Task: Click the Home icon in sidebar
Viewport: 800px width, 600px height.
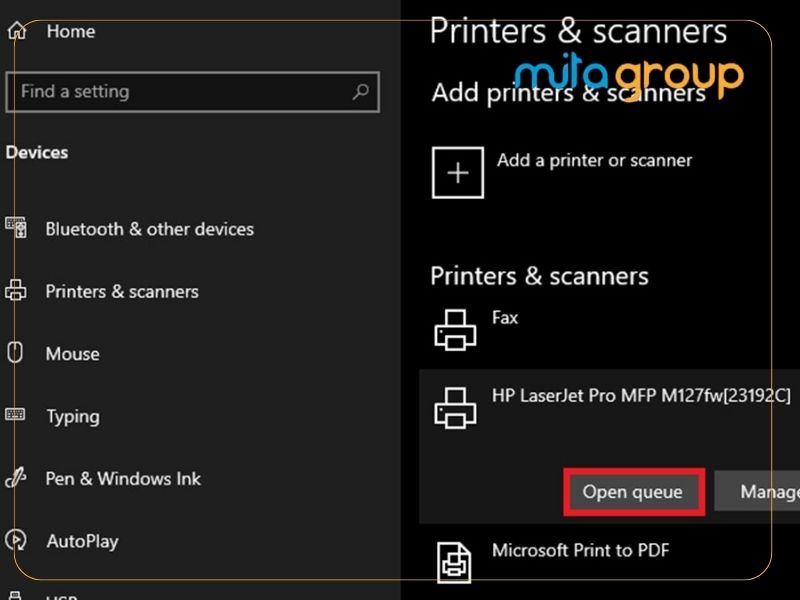Action: 17,31
